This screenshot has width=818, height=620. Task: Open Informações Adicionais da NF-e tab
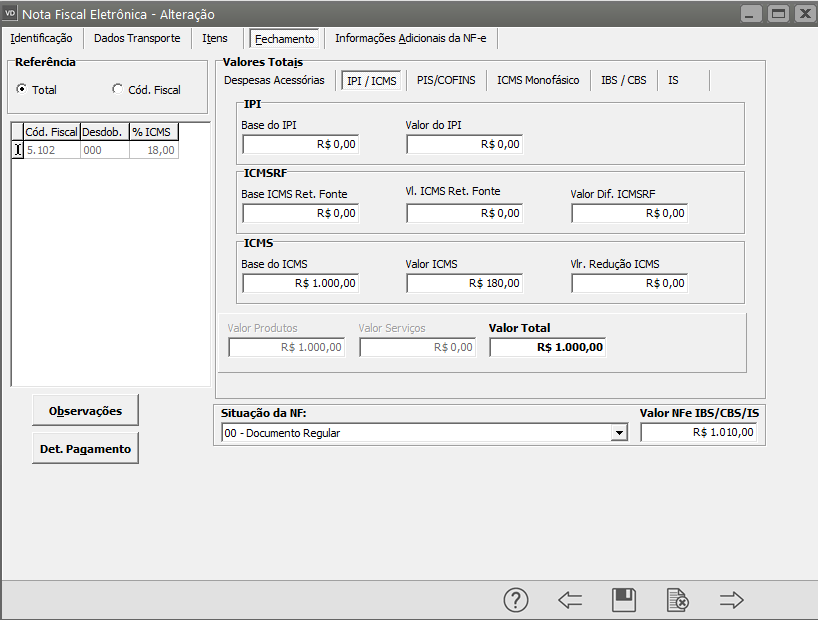410,39
